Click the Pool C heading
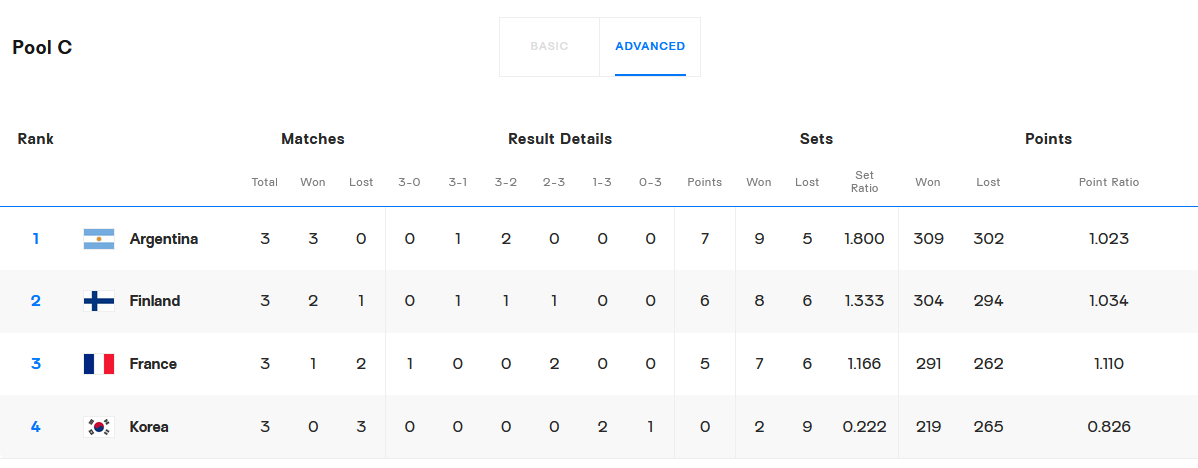 42,47
